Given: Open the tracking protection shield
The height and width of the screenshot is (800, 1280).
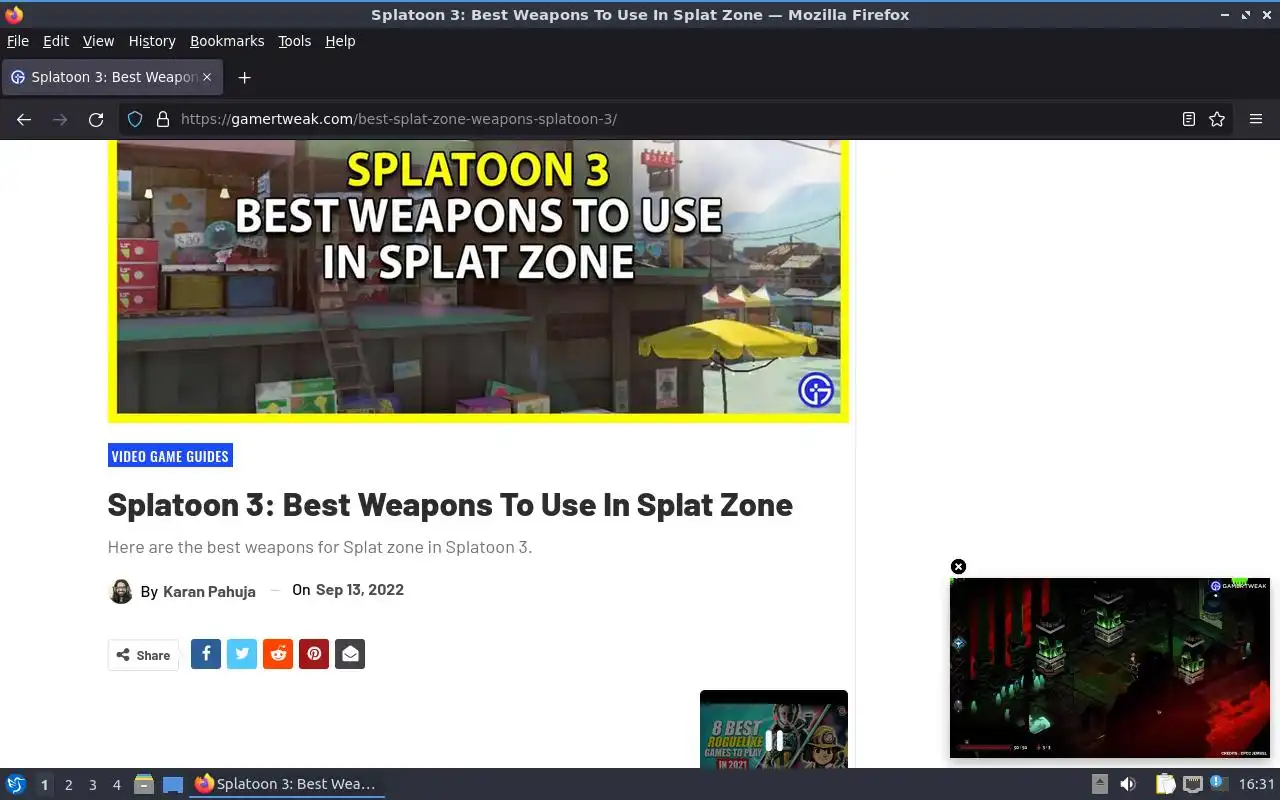Looking at the screenshot, I should pos(135,119).
